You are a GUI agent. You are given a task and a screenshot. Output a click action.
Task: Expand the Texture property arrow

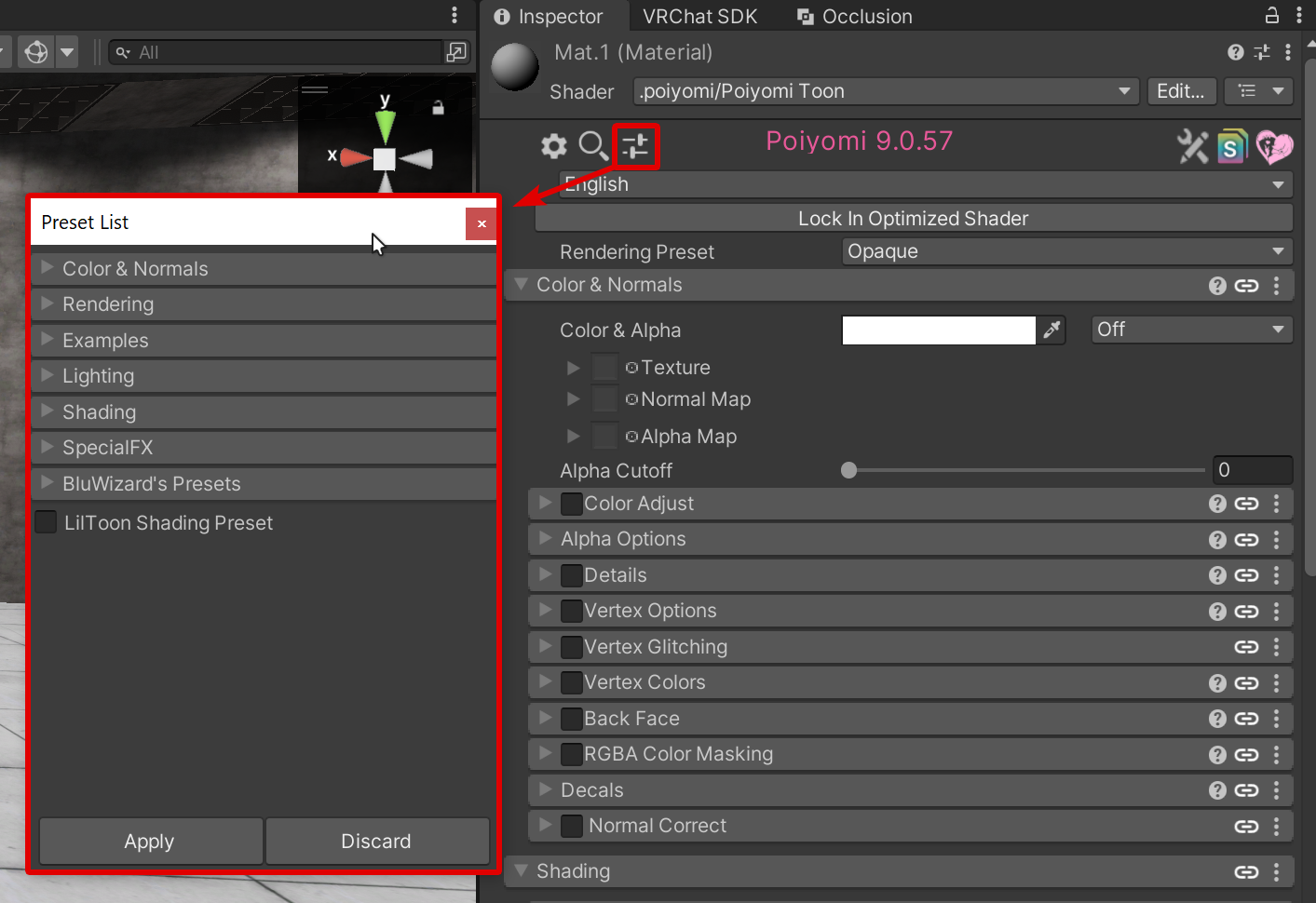(574, 368)
